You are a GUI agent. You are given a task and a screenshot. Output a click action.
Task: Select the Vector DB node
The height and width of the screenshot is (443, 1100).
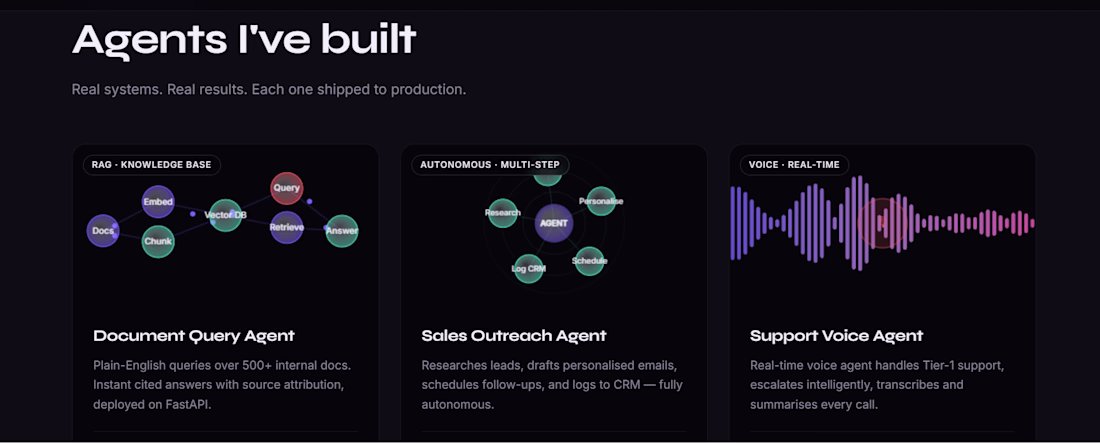(x=226, y=215)
